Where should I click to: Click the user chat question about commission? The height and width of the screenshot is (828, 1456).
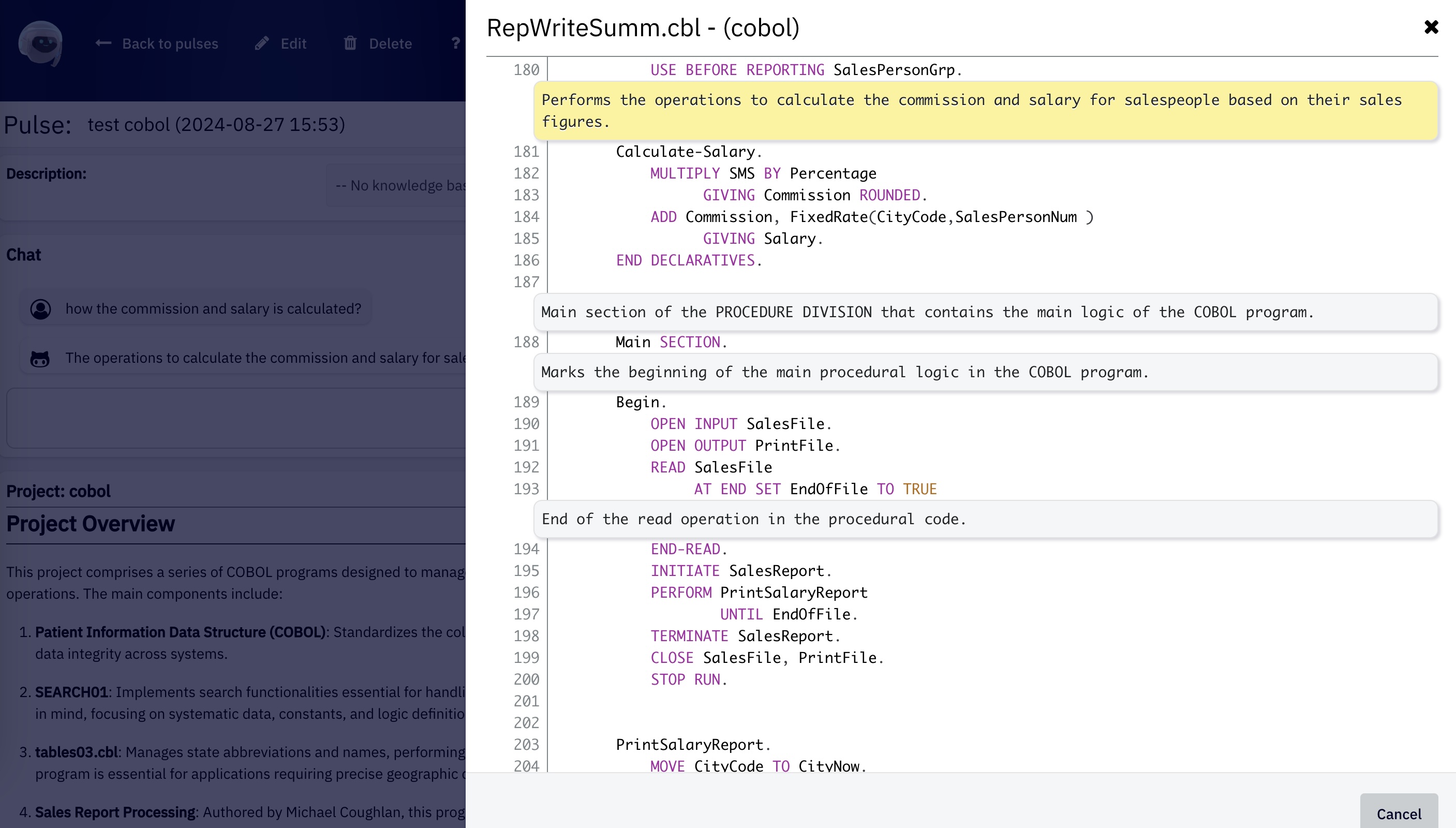coord(213,309)
